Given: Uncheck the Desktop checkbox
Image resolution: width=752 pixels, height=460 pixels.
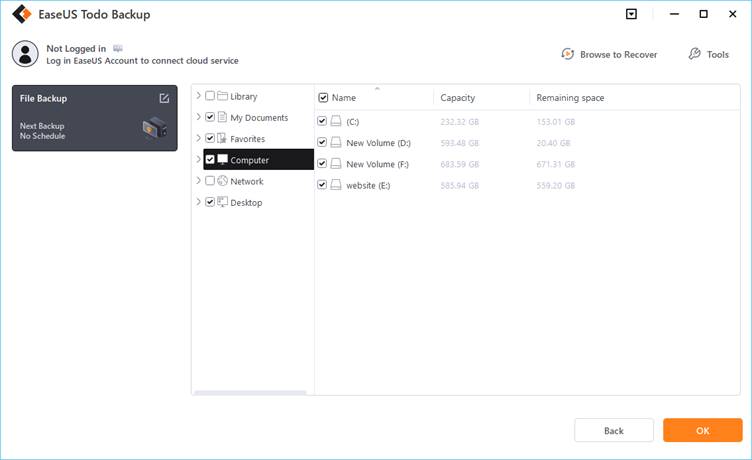Looking at the screenshot, I should pos(210,202).
